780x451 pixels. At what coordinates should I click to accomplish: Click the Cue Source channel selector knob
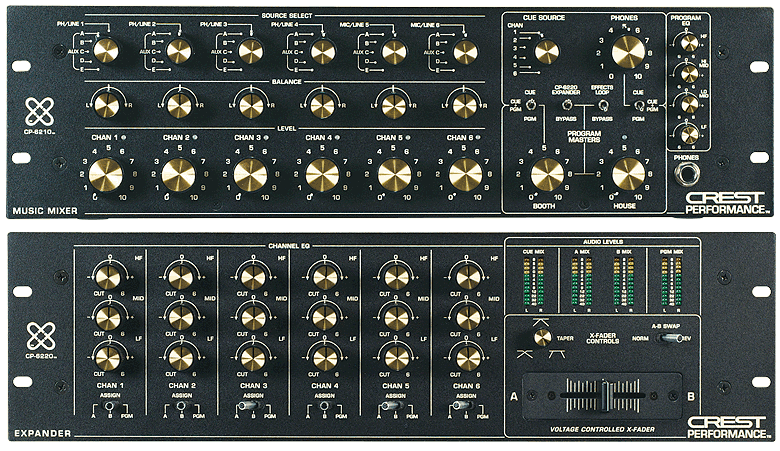547,51
